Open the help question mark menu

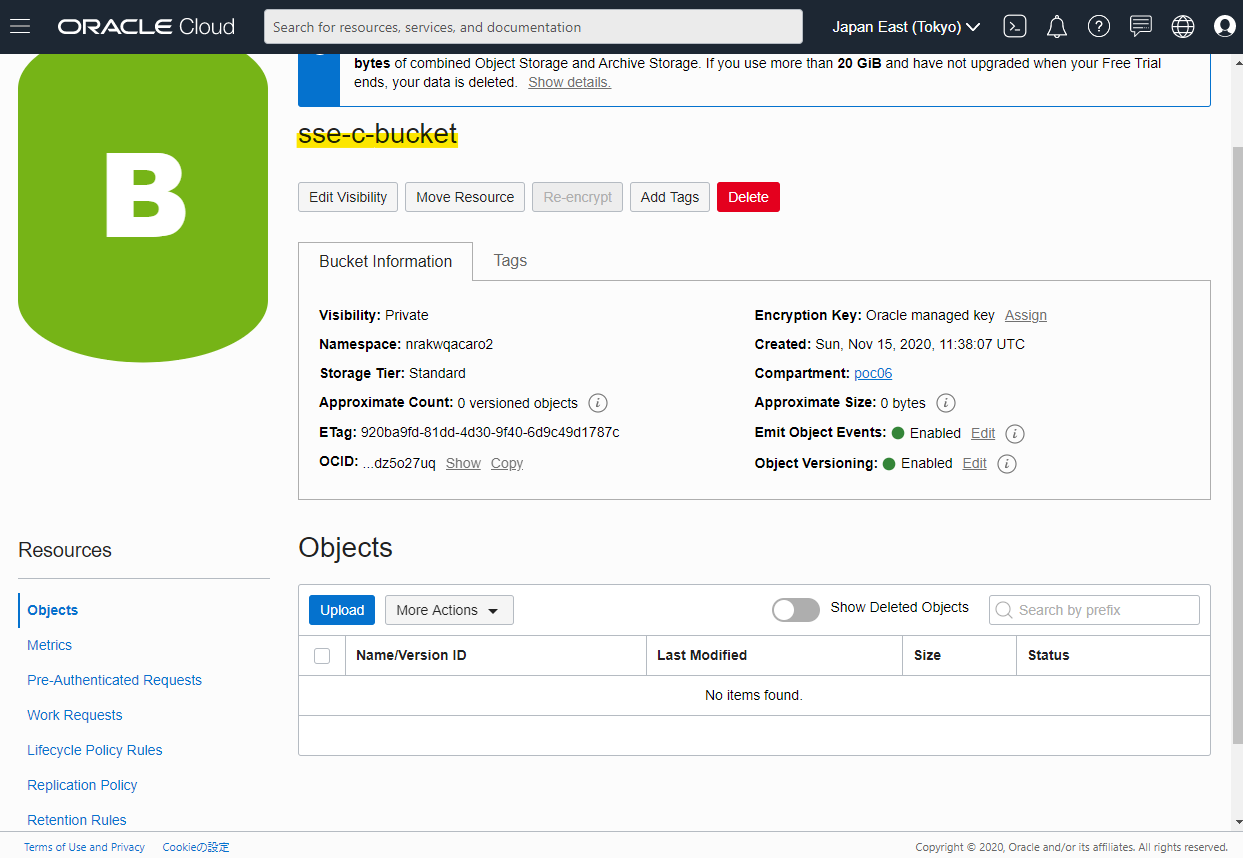pyautogui.click(x=1099, y=27)
